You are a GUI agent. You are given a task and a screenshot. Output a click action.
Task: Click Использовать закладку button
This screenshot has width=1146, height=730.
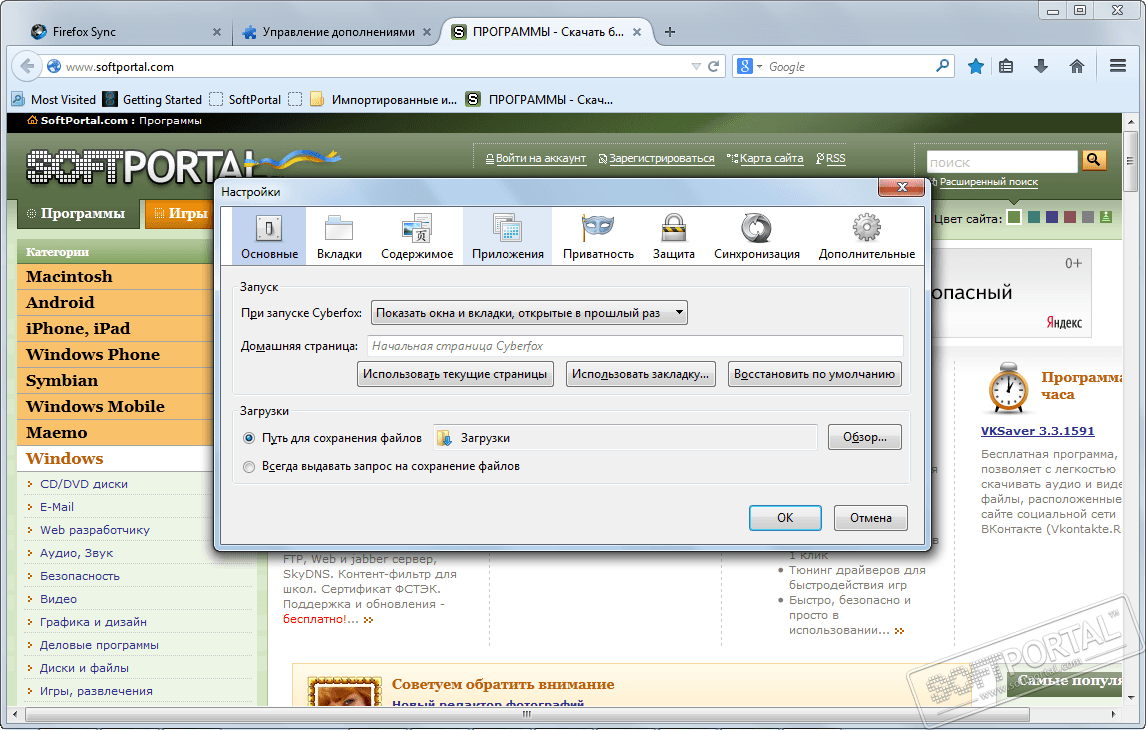click(x=640, y=374)
